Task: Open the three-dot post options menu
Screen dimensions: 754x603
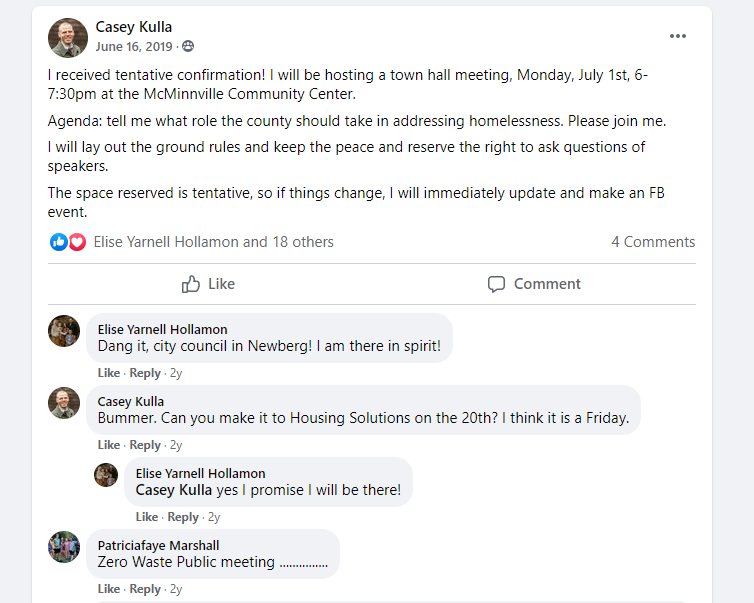Action: click(x=678, y=36)
